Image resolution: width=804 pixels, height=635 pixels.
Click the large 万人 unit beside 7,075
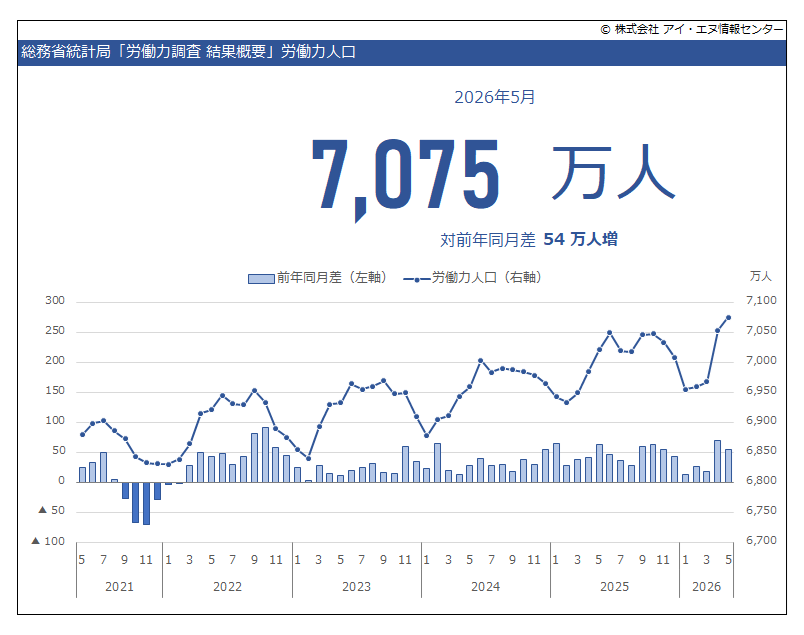coord(613,173)
